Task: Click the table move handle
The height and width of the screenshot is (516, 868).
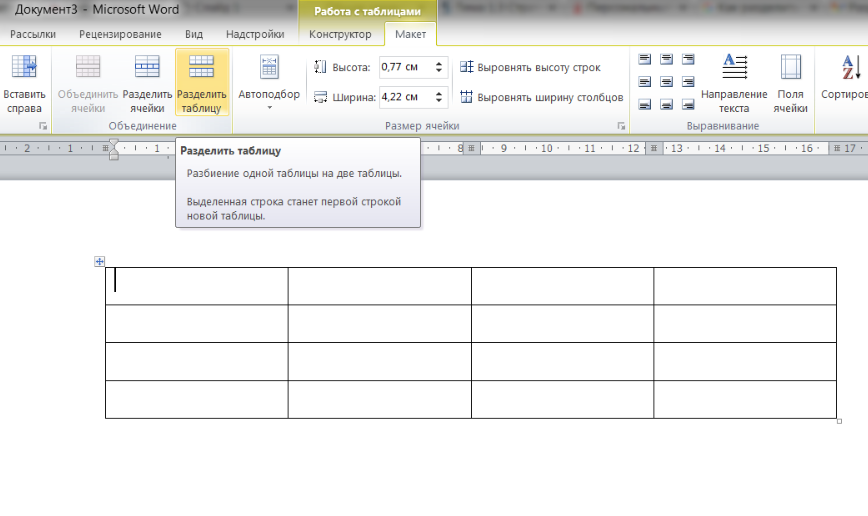Action: (99, 261)
